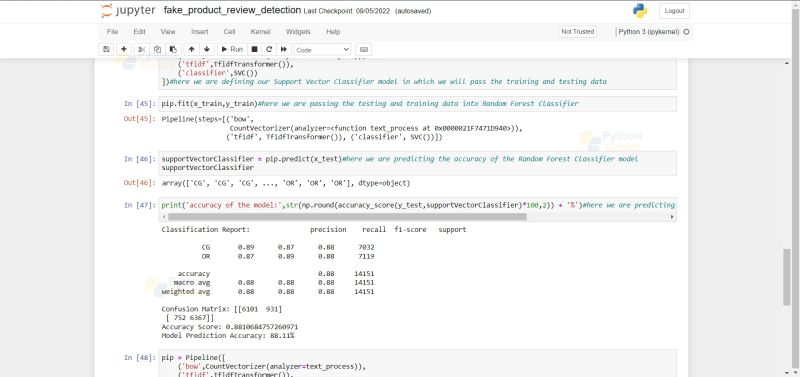Screen dimensions: 800x377
Task: Restart the kernel icon
Action: [269, 49]
